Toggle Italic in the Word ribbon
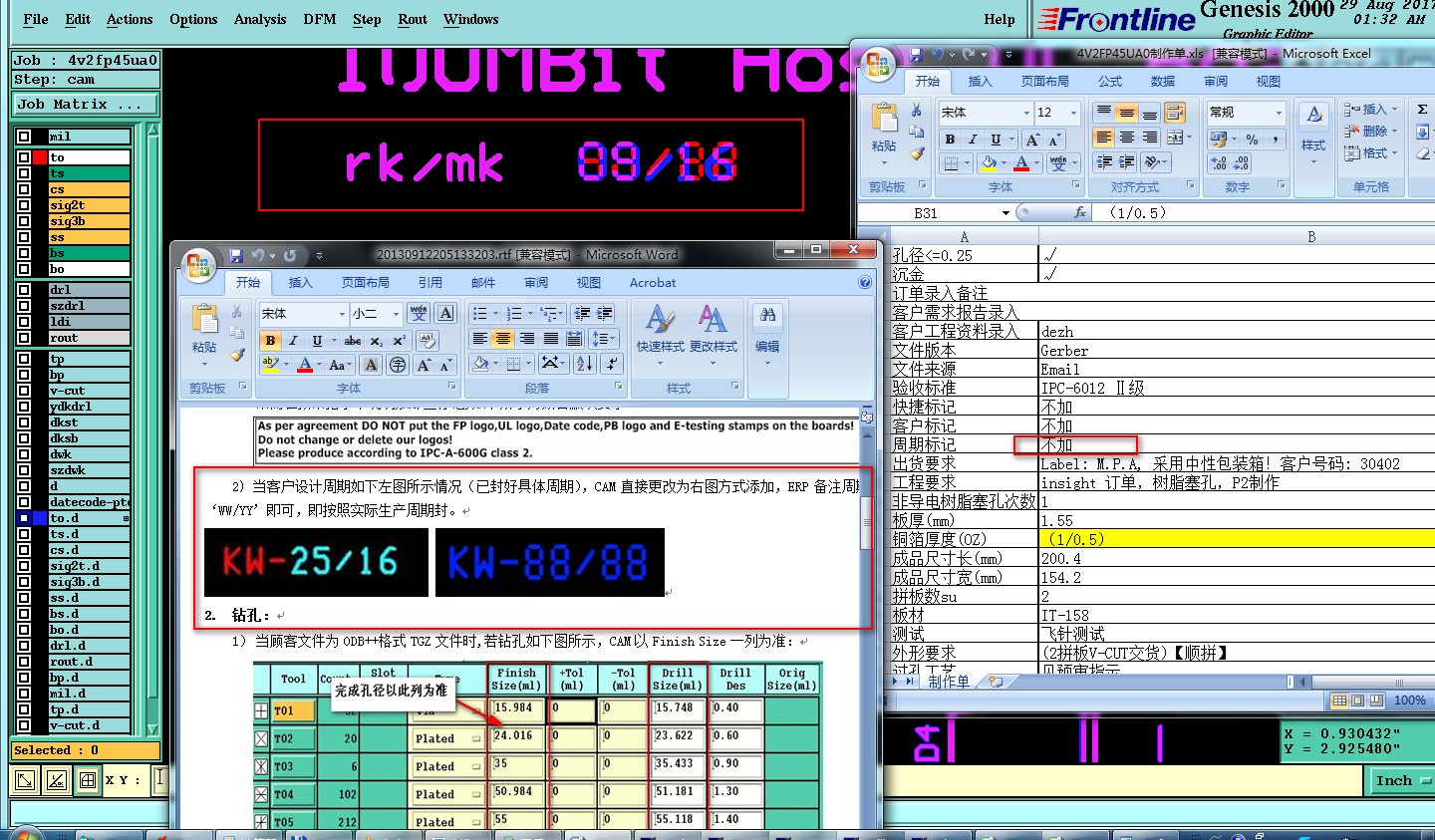This screenshot has height=840, width=1435. click(293, 340)
